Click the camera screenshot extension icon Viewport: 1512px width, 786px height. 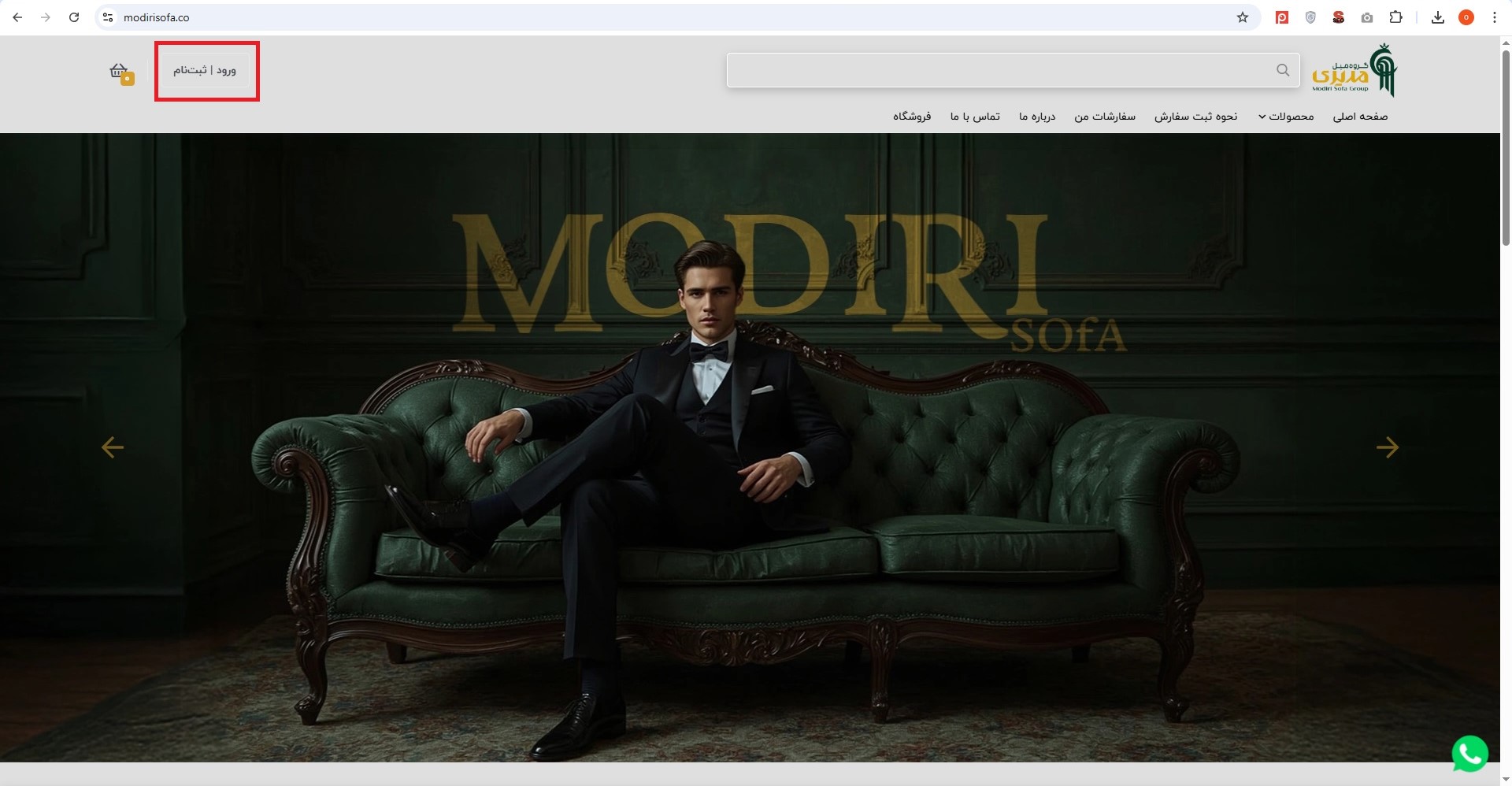[x=1367, y=17]
